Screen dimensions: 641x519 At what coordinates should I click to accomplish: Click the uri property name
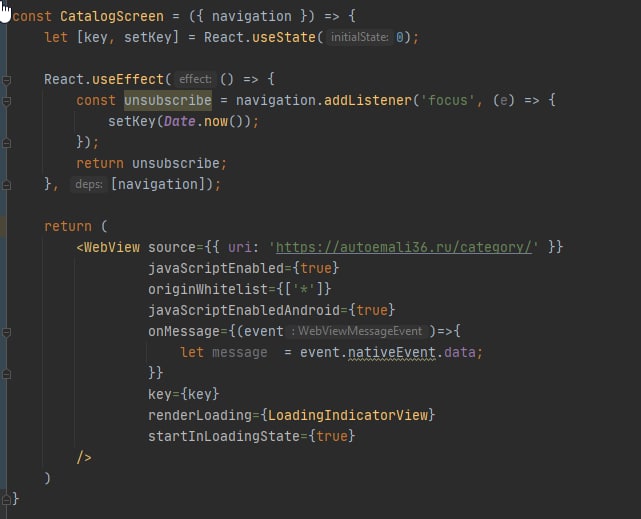240,248
